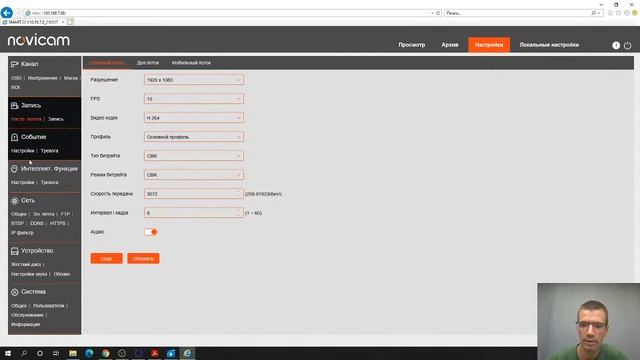Launch Microsoft Edge from taskbar
This screenshot has width=640, height=360.
(89, 353)
